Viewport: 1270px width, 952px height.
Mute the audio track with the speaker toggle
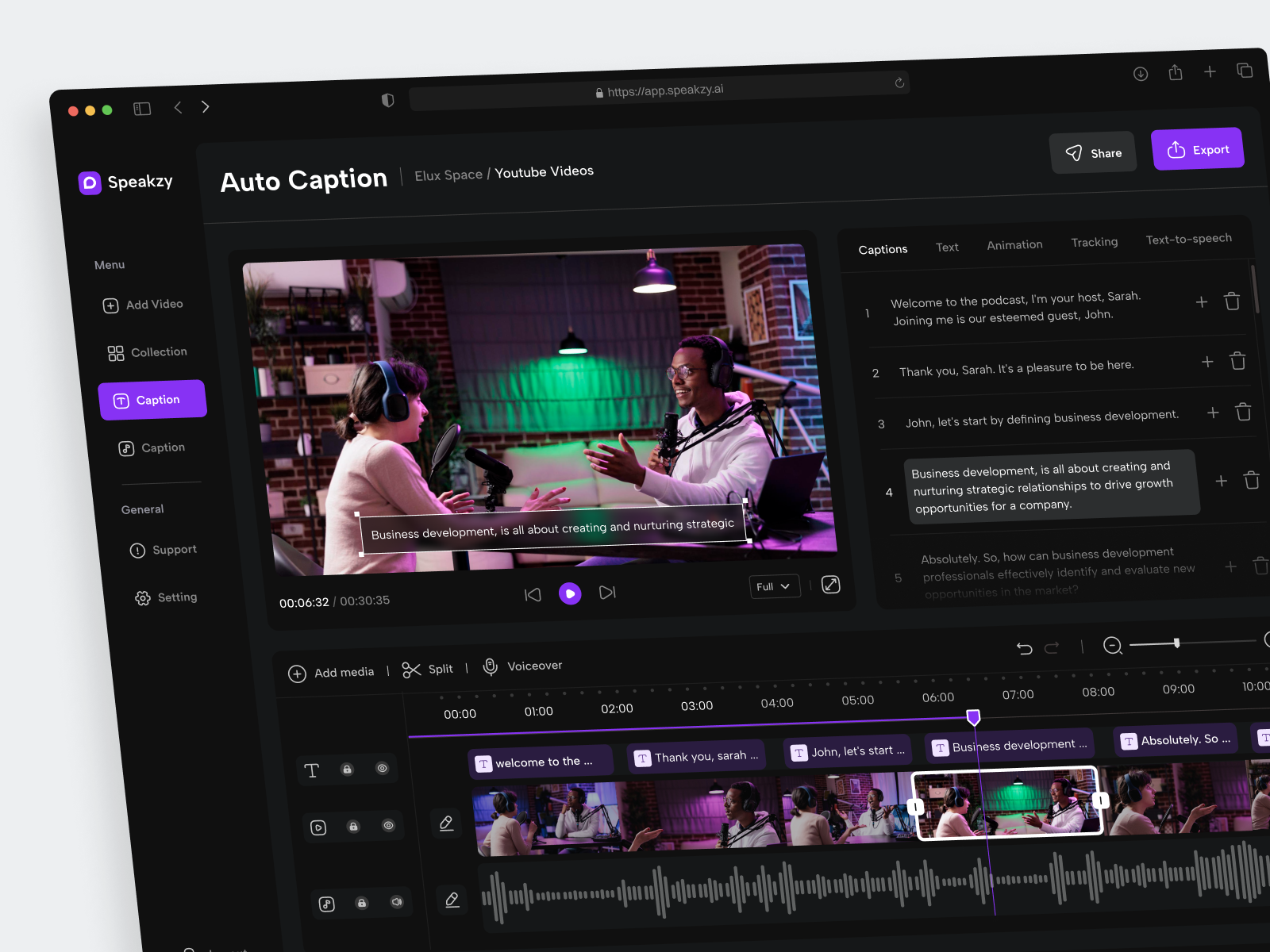coord(397,902)
